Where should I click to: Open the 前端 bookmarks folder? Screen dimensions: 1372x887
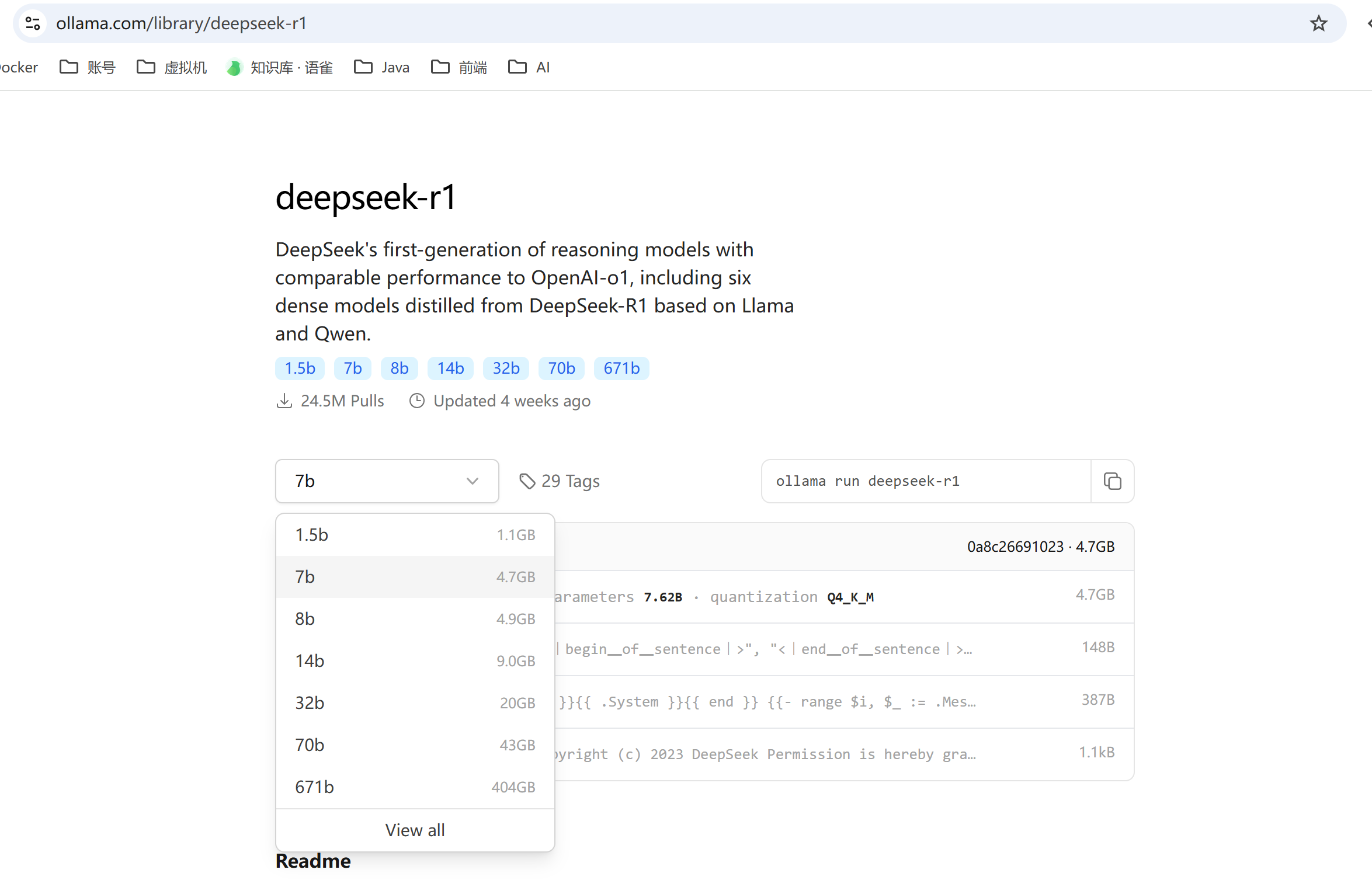coord(459,67)
